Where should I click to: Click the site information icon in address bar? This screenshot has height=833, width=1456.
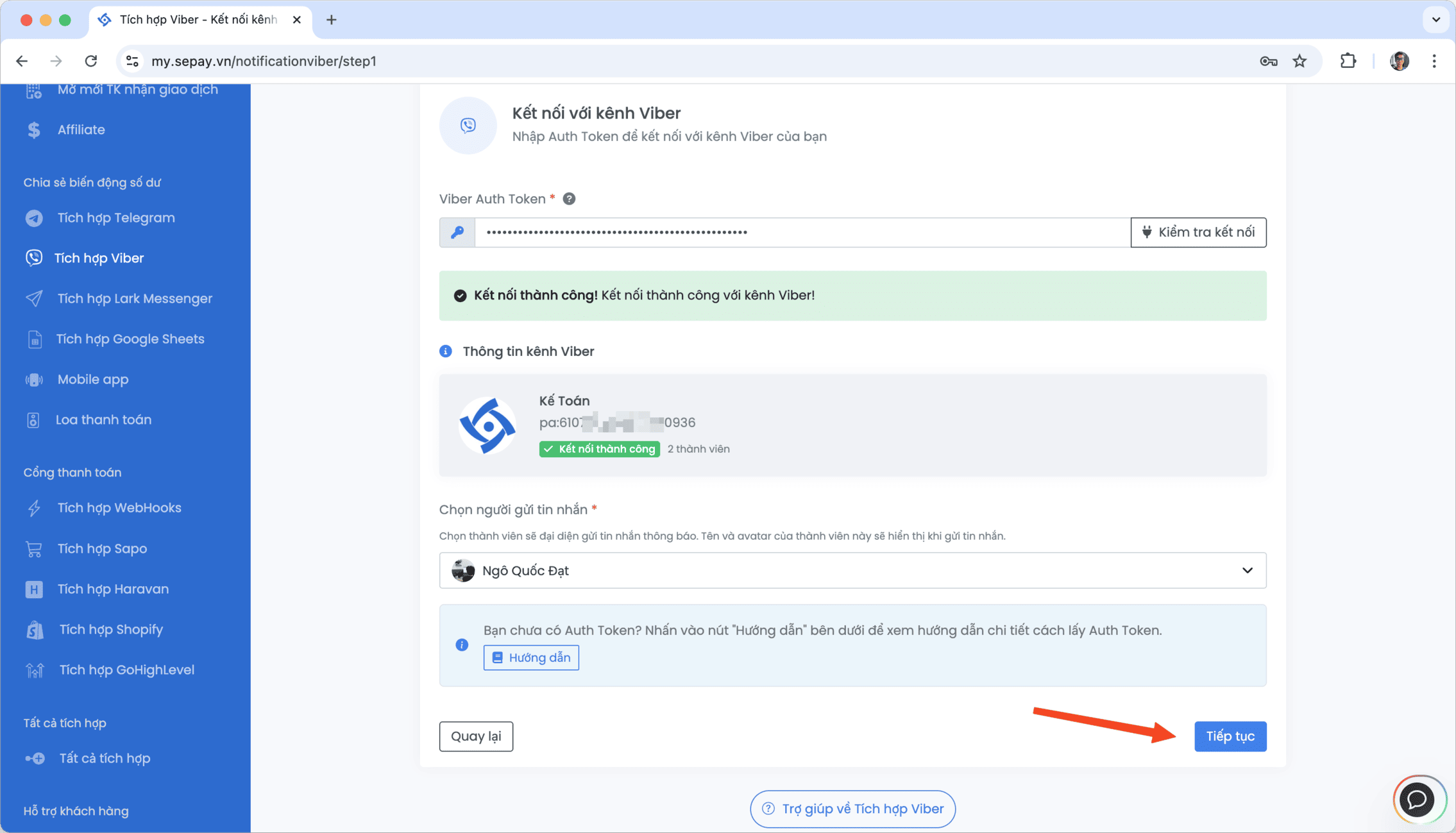132,61
